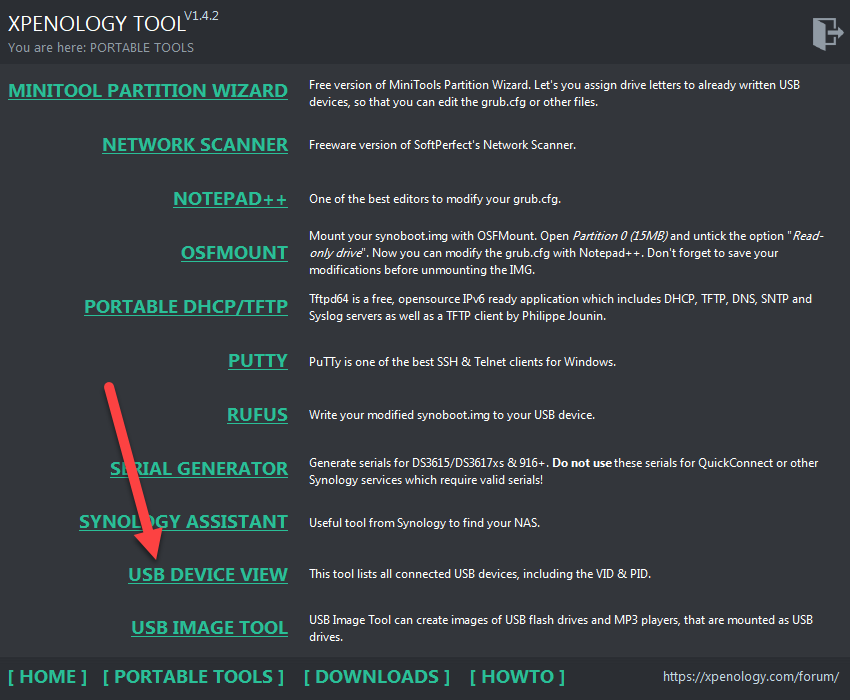The image size is (850, 700).
Task: Click the Rufus description text
Action: pyautogui.click(x=452, y=415)
